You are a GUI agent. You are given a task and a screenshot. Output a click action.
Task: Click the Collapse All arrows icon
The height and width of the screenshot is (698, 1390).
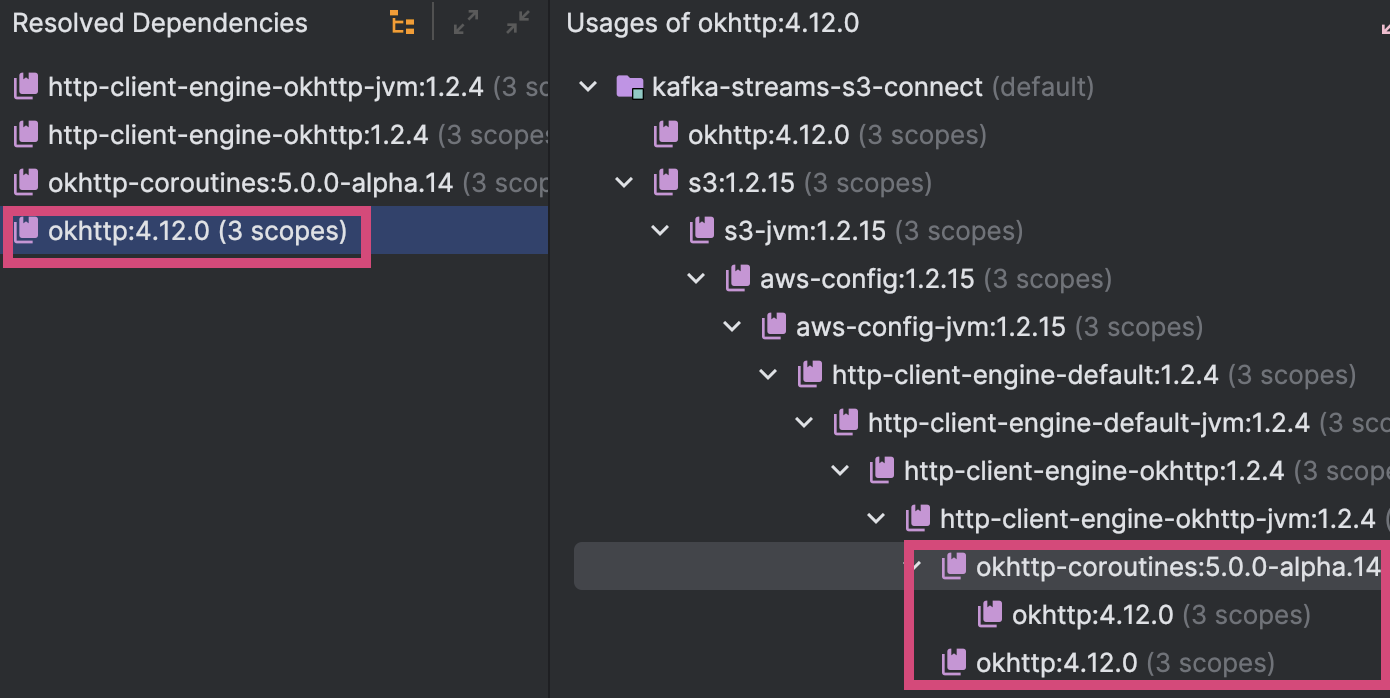click(518, 24)
